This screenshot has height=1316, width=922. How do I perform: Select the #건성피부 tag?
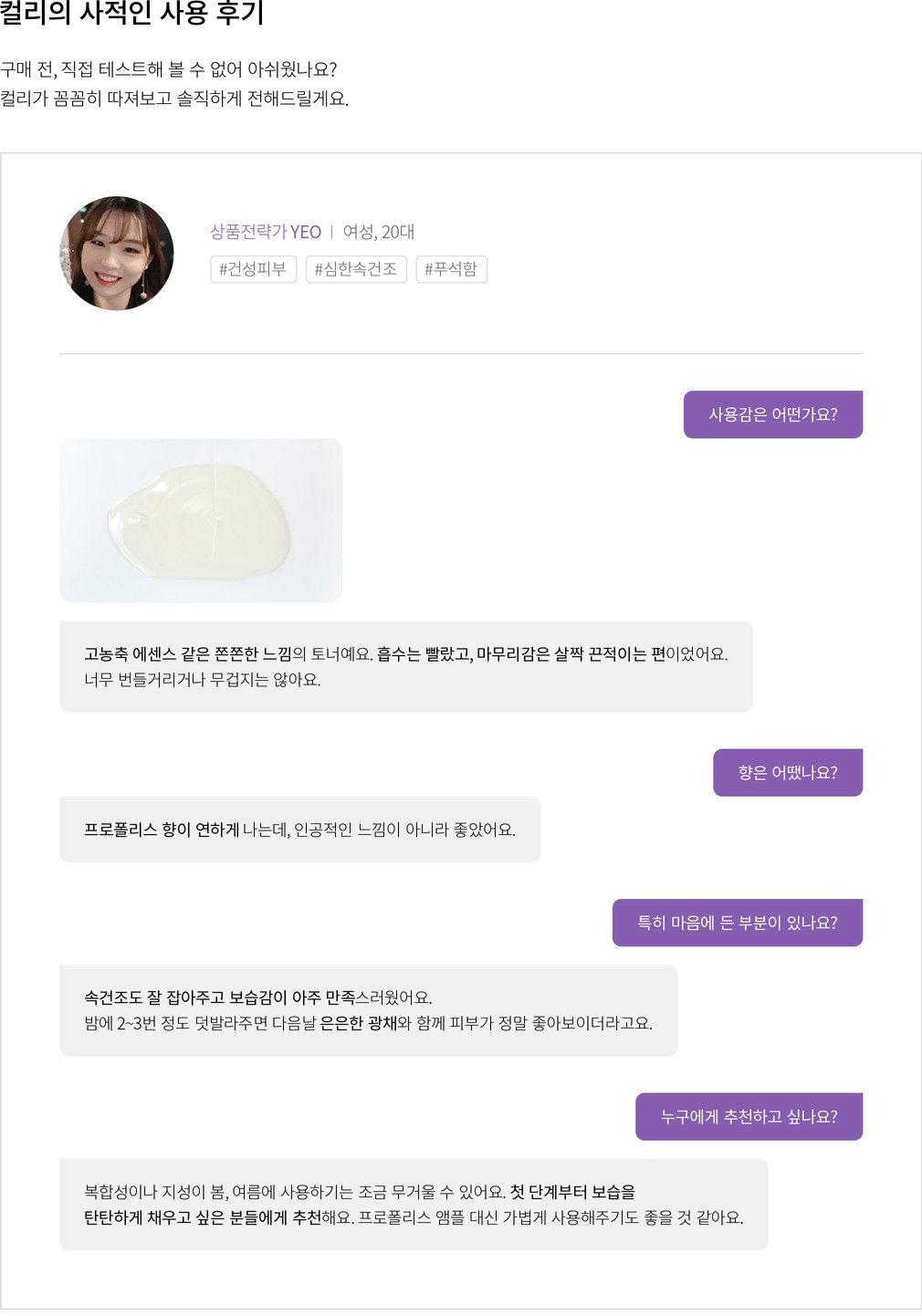pyautogui.click(x=253, y=269)
